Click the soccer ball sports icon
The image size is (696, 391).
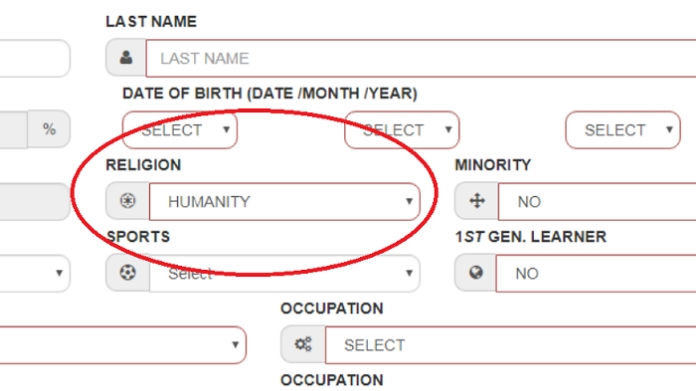pos(127,273)
